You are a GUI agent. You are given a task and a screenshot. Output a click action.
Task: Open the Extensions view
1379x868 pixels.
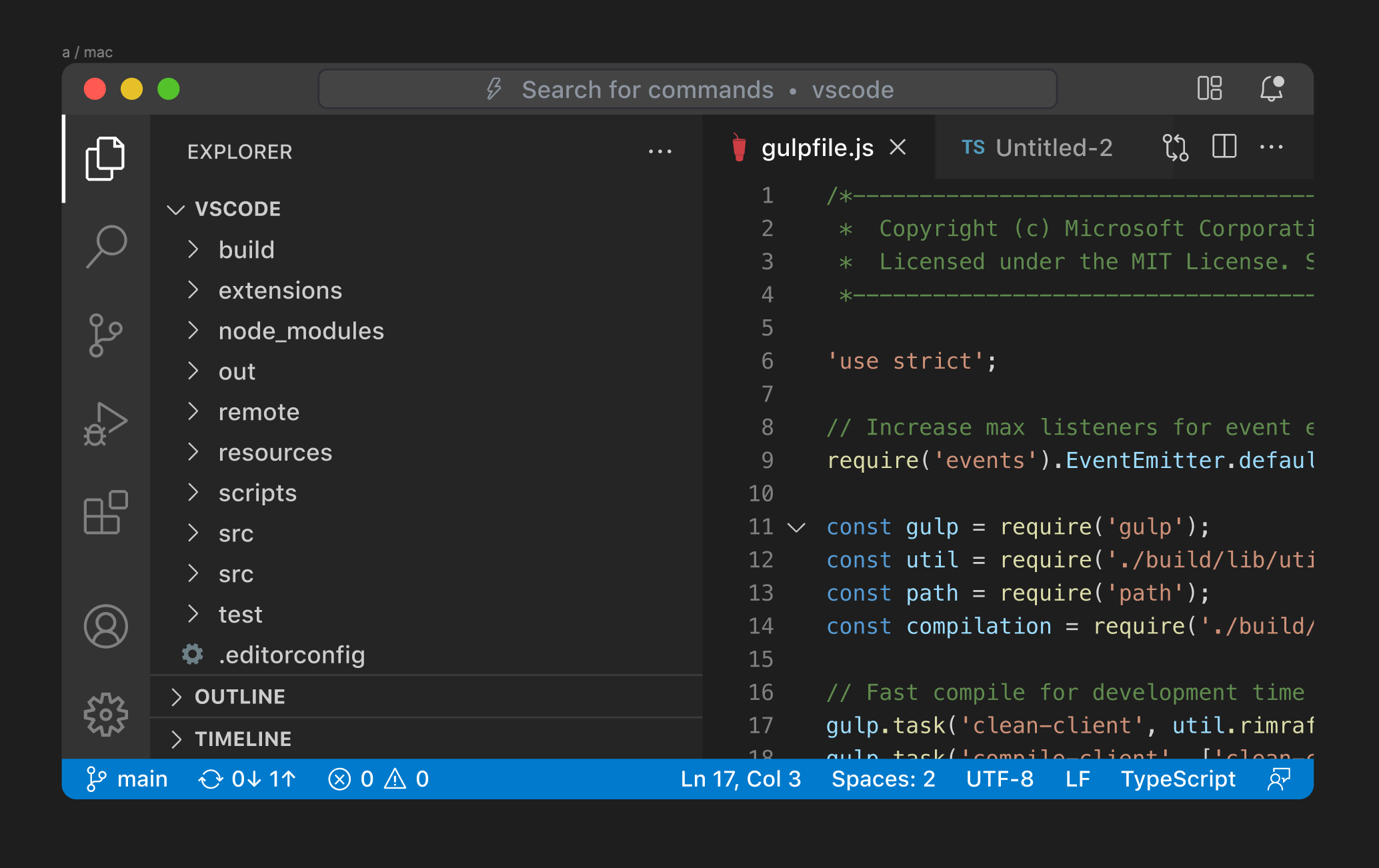click(x=105, y=512)
